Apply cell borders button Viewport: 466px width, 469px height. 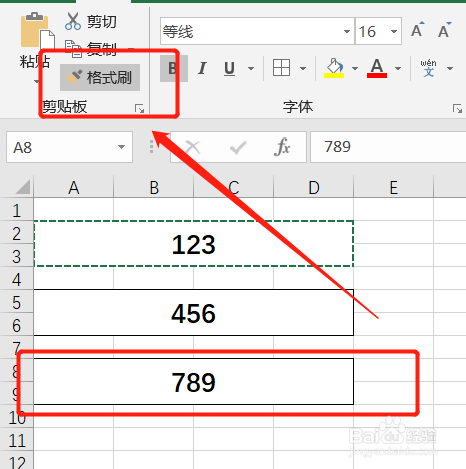pyautogui.click(x=281, y=68)
